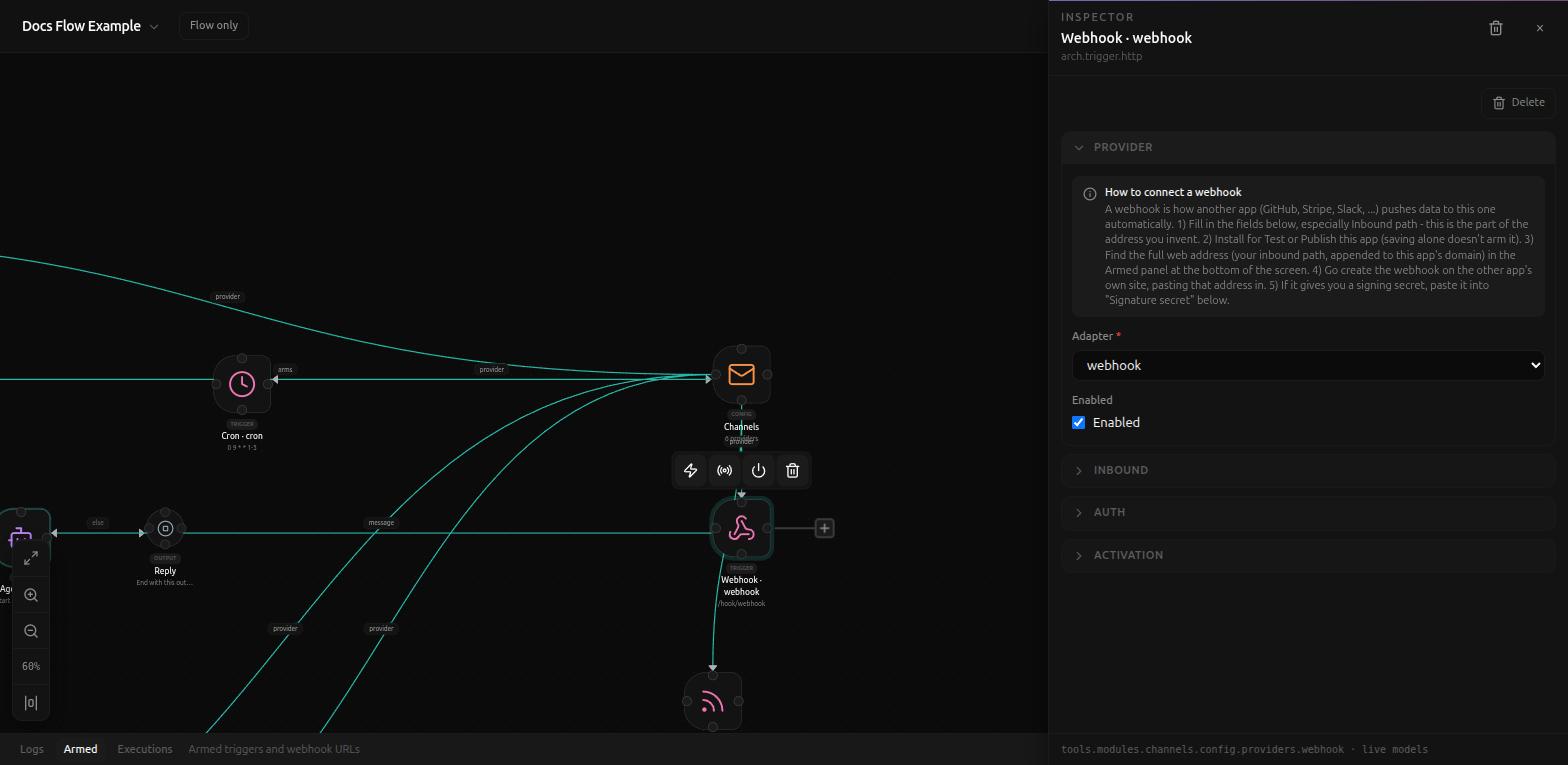Select the Channels envelope node
Screen dimensions: 1568x765
pyautogui.click(x=742, y=374)
